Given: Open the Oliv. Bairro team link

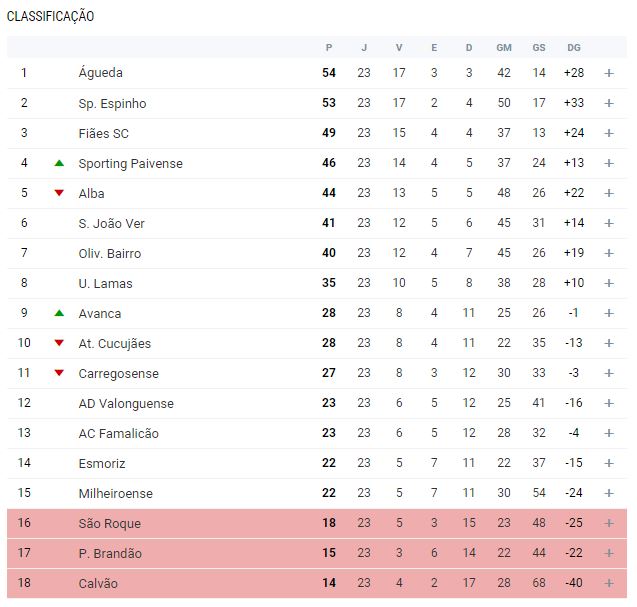Looking at the screenshot, I should (x=109, y=253).
